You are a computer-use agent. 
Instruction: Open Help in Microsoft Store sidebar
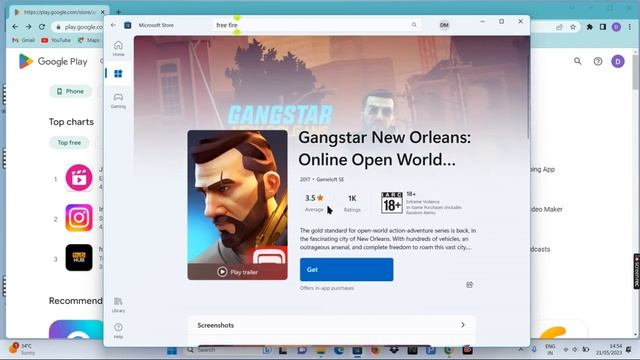tap(118, 331)
